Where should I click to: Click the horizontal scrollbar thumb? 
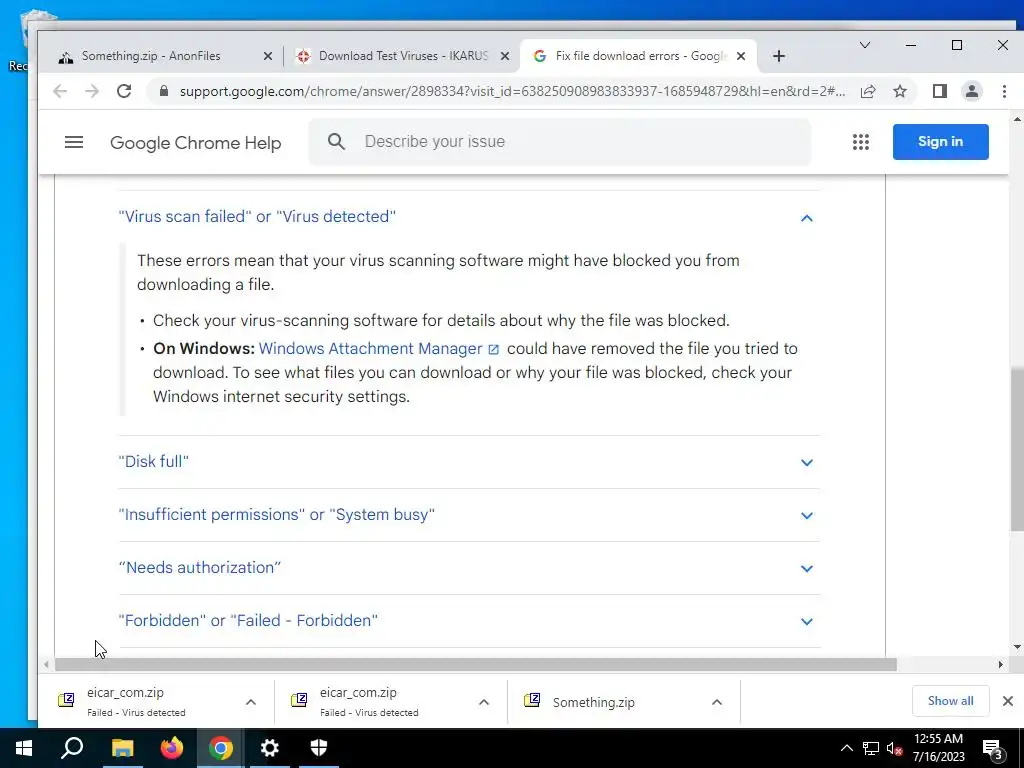tap(475, 665)
